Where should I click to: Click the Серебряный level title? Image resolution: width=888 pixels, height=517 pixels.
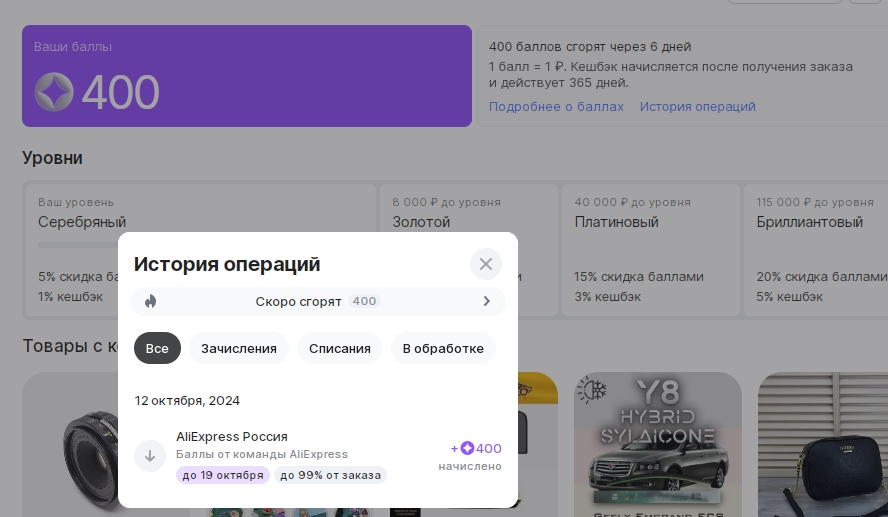[82, 222]
